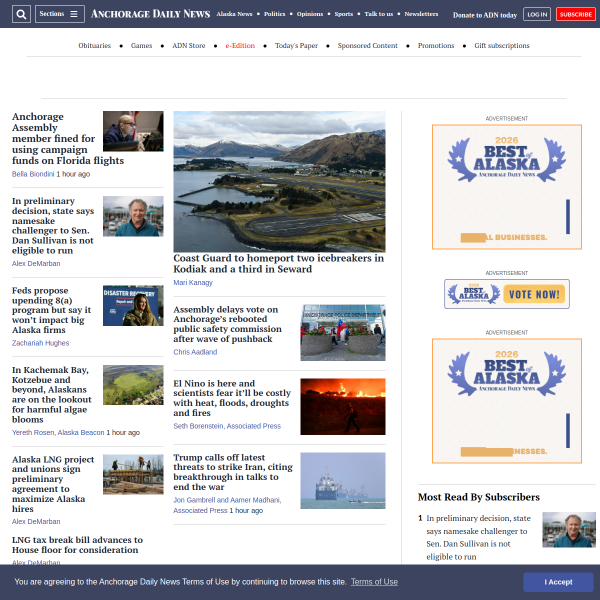600x600 pixels.
Task: Click Disaster Recovery podium thumbnail
Action: (133, 306)
